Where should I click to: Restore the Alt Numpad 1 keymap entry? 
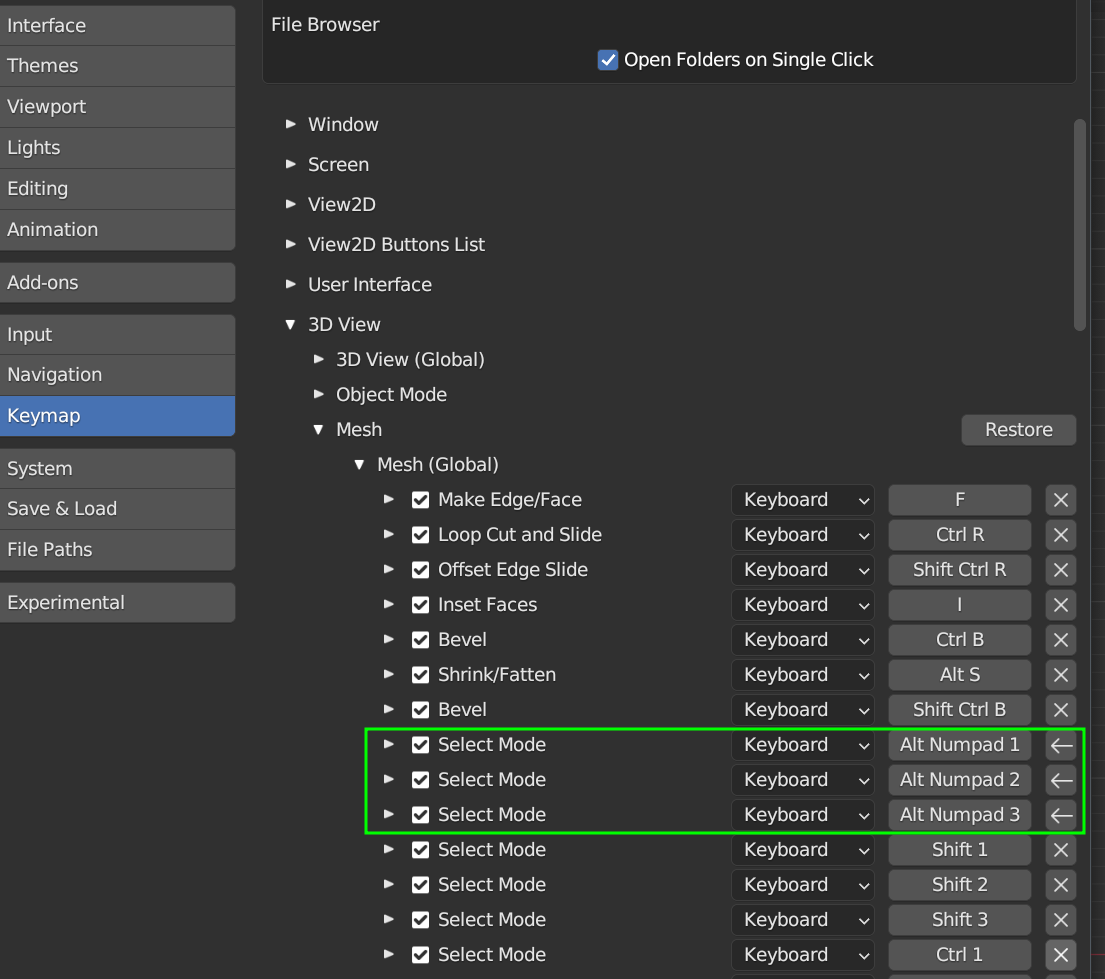(x=1061, y=745)
